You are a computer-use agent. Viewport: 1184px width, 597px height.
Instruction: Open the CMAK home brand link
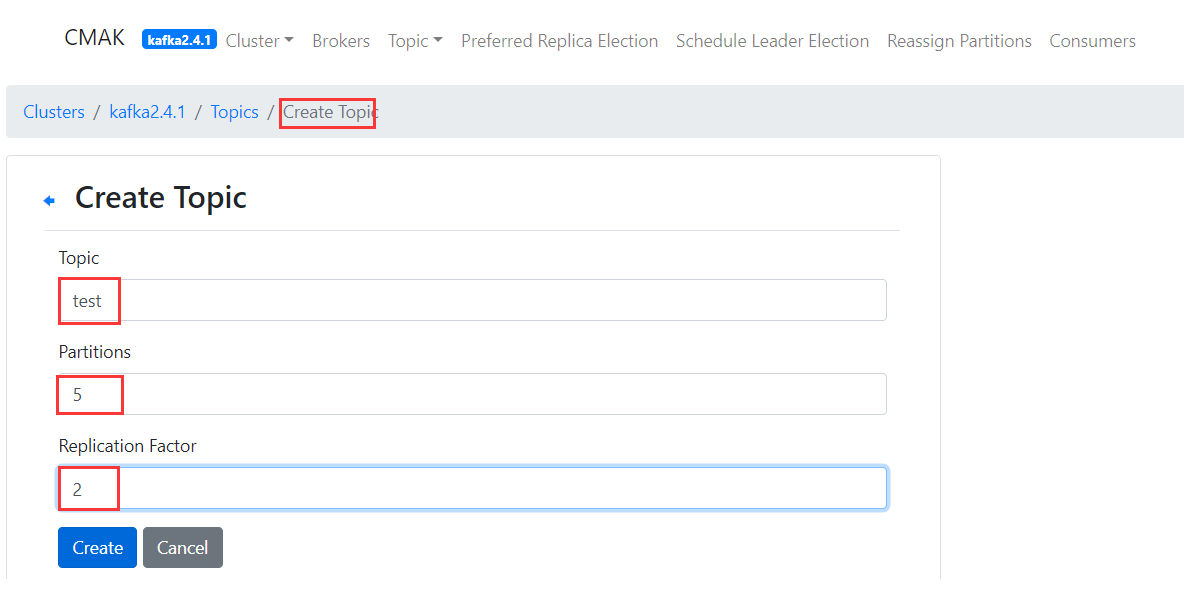coord(95,38)
